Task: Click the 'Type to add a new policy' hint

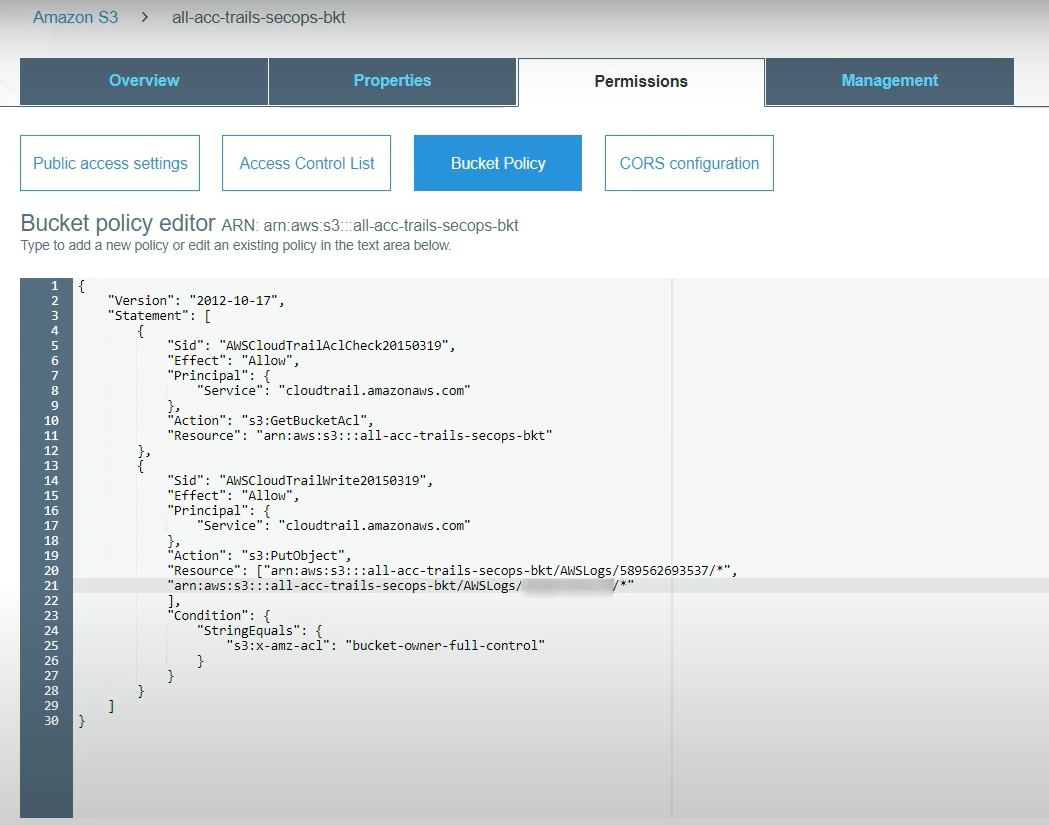Action: 235,246
